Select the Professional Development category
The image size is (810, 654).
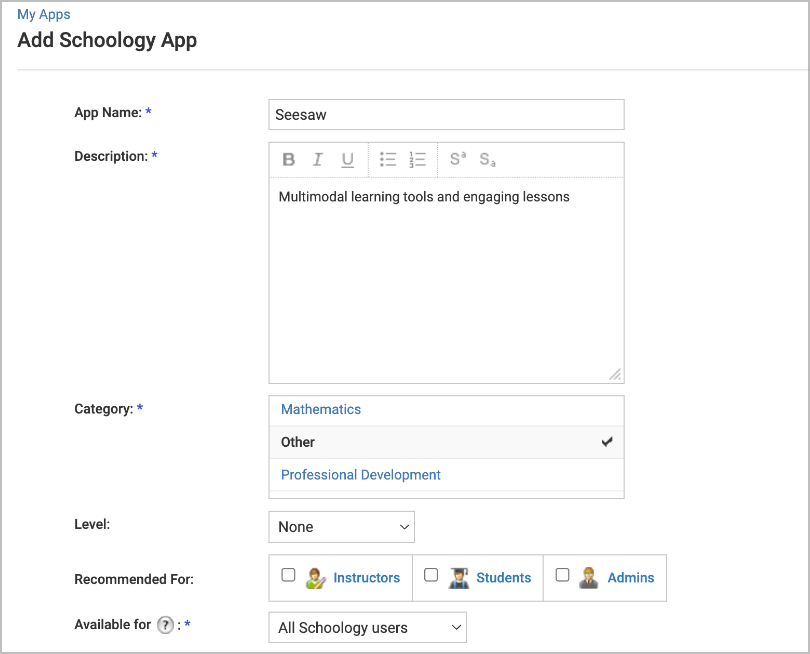[360, 475]
